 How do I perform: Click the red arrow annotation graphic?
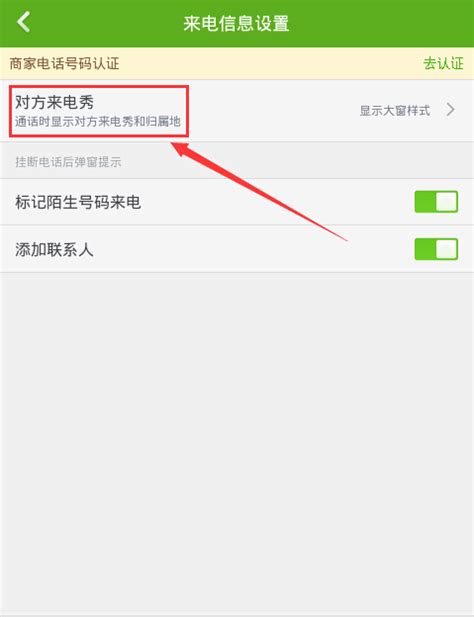259,191
